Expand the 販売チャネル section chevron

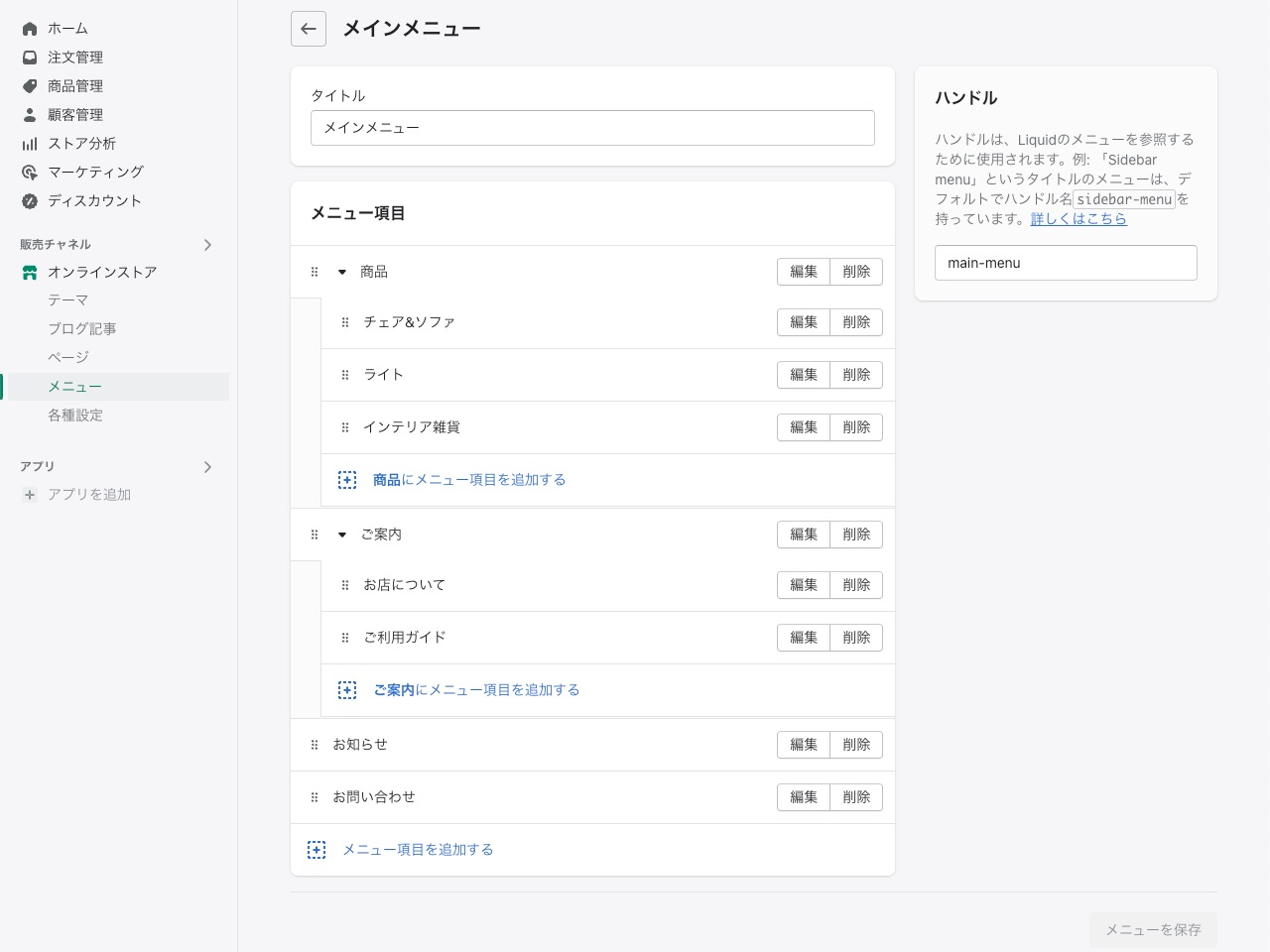click(x=207, y=245)
